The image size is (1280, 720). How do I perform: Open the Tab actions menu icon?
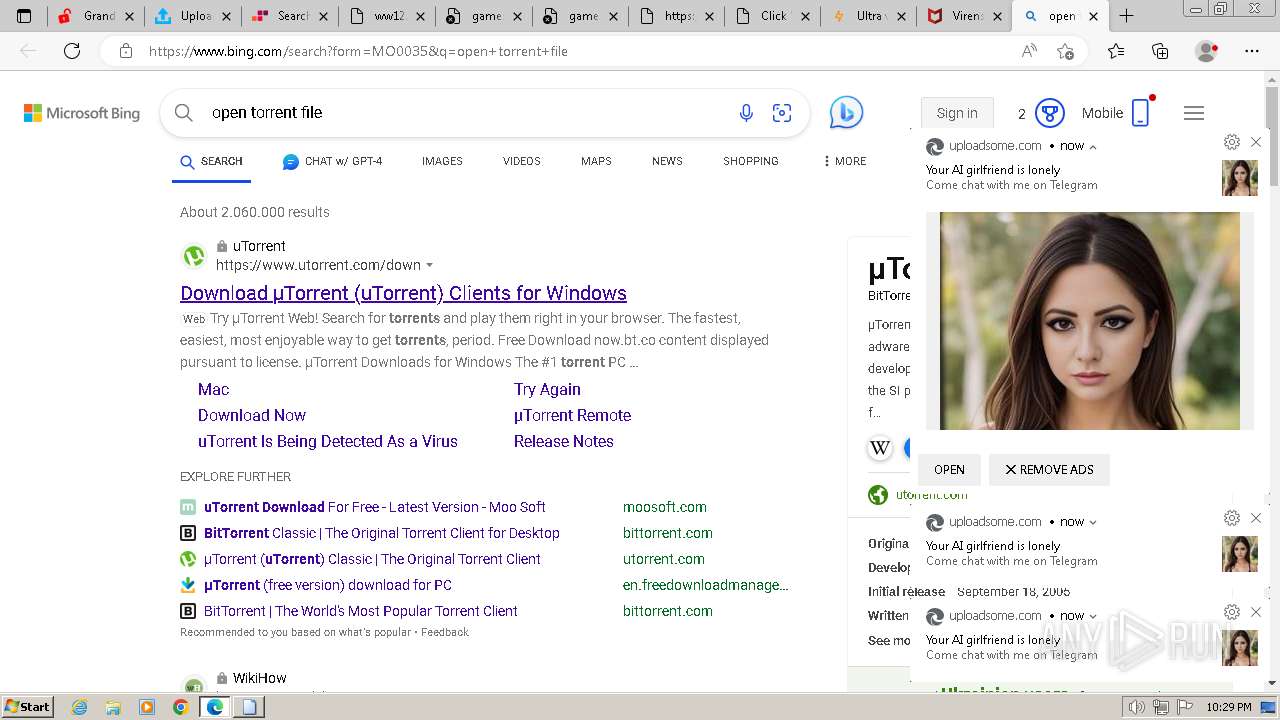pyautogui.click(x=24, y=16)
